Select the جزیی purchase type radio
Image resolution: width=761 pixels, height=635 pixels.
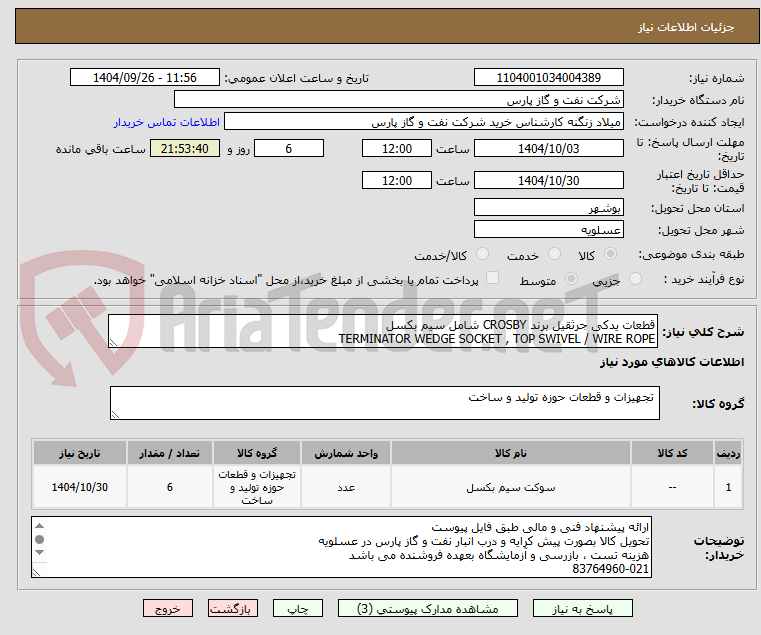click(x=635, y=279)
